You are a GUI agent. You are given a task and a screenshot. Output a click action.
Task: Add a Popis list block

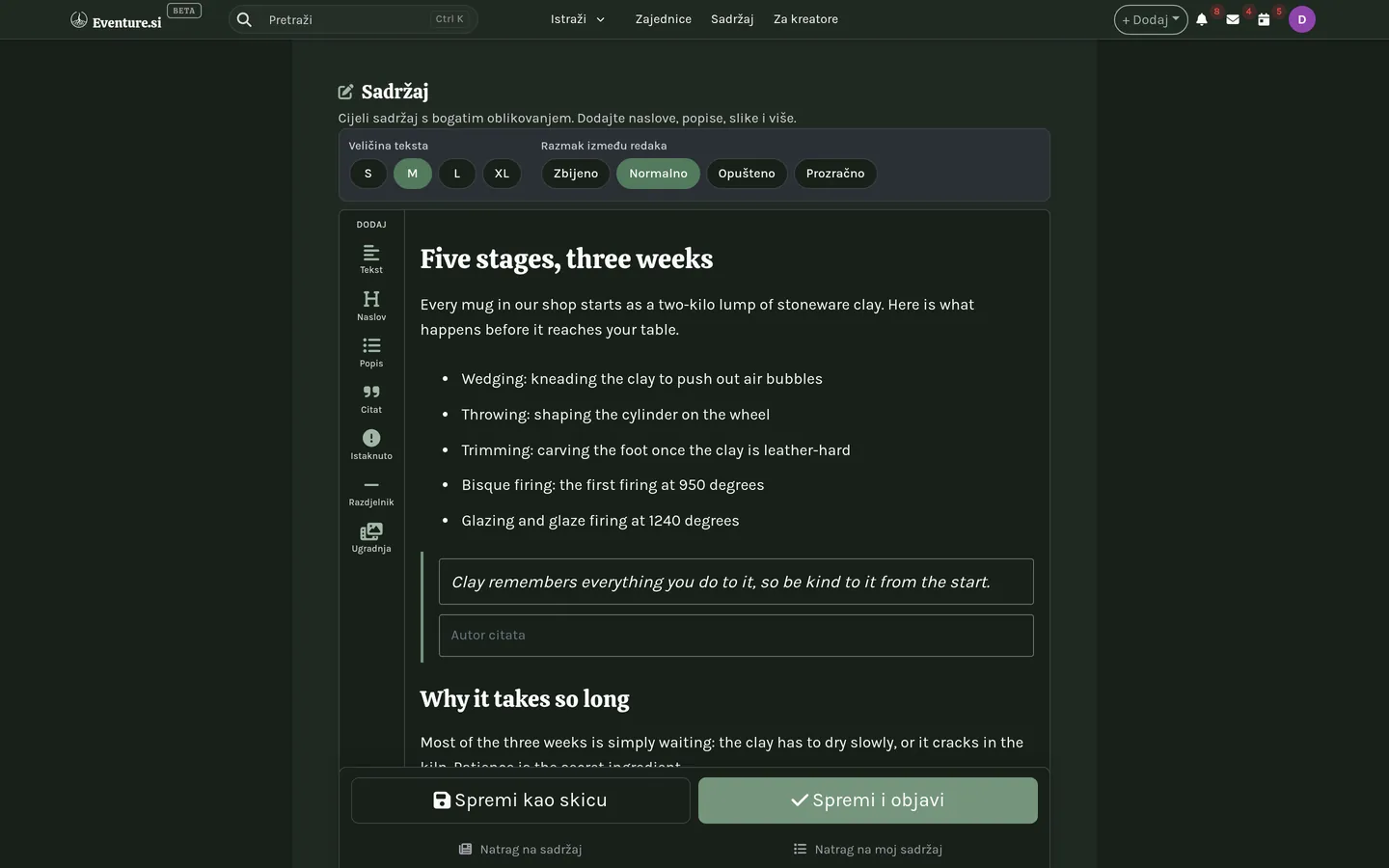coord(371,351)
